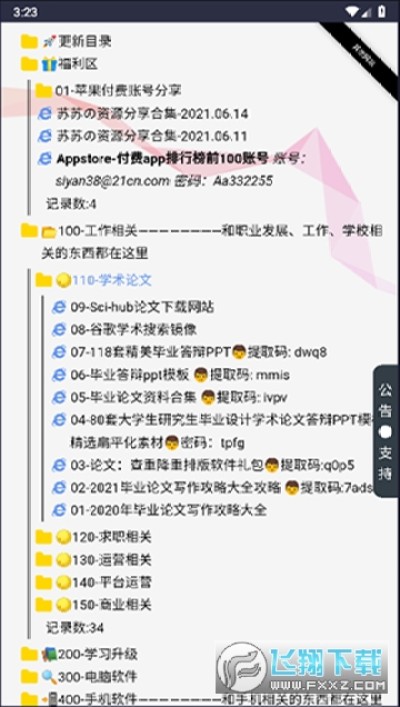Image resolution: width=400 pixels, height=707 pixels.
Task: Click the folder icon for 300-电脑软件
Action: [x=29, y=676]
